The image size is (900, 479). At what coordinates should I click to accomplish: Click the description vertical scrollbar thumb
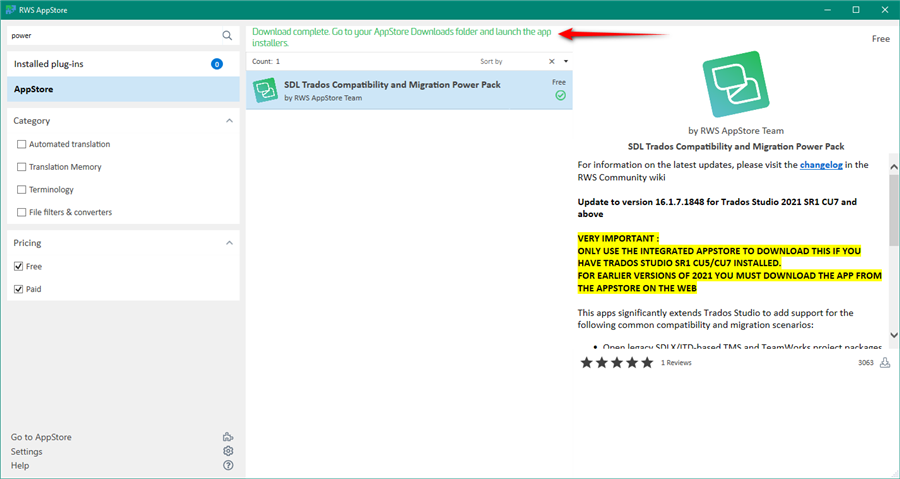[x=894, y=209]
